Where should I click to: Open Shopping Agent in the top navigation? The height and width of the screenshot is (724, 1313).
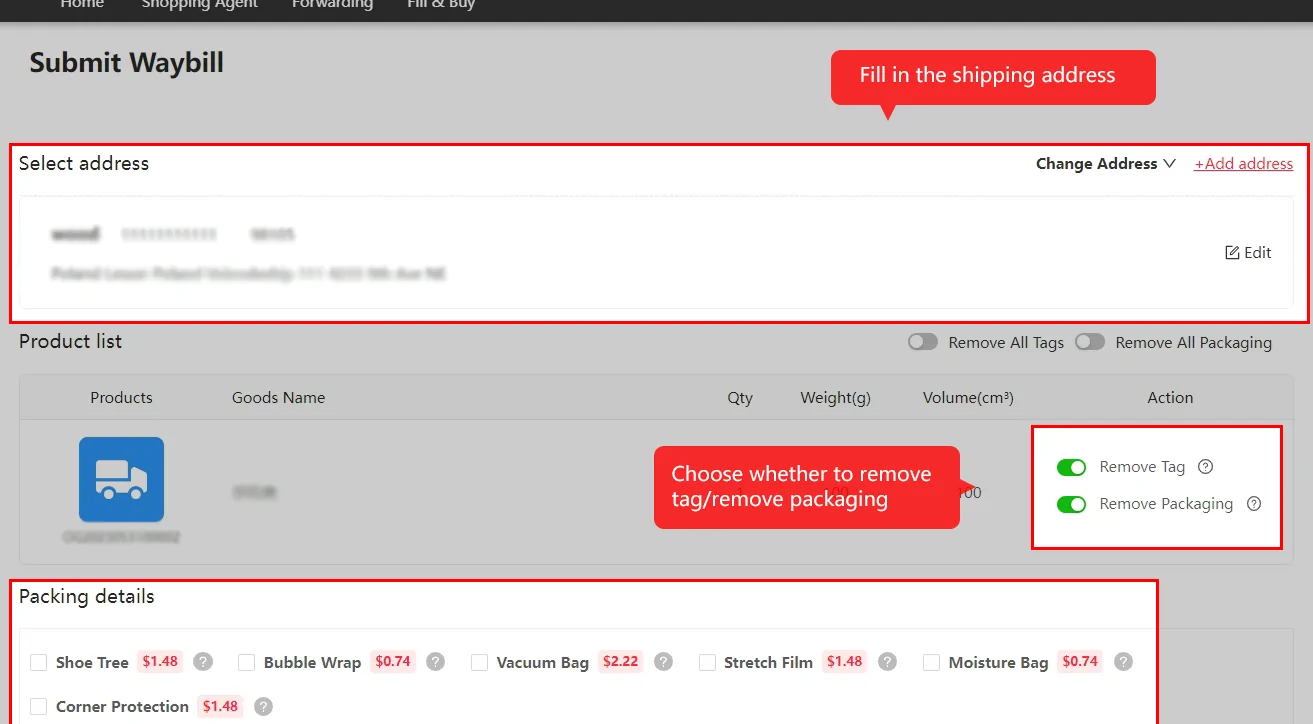tap(199, 5)
